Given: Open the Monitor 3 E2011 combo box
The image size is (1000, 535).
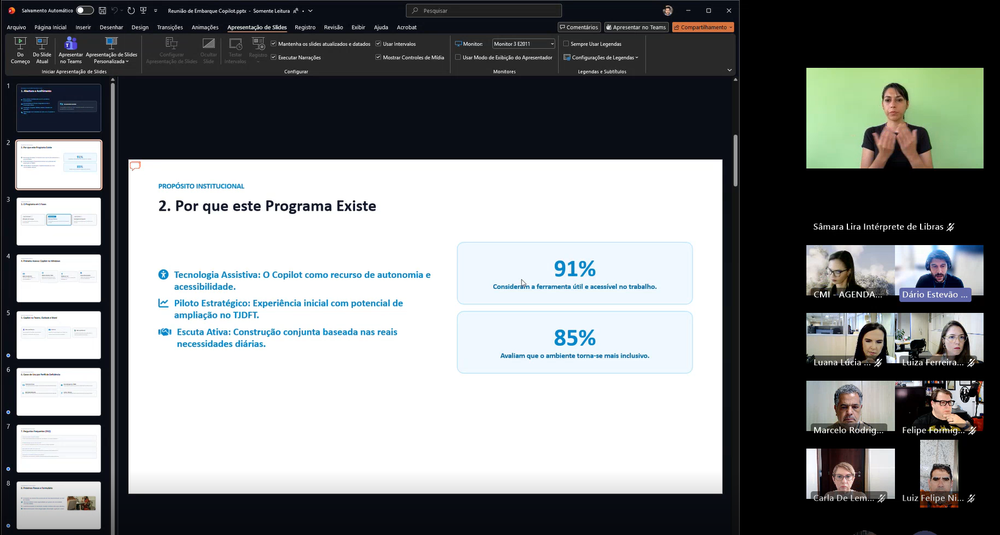Looking at the screenshot, I should click(524, 44).
